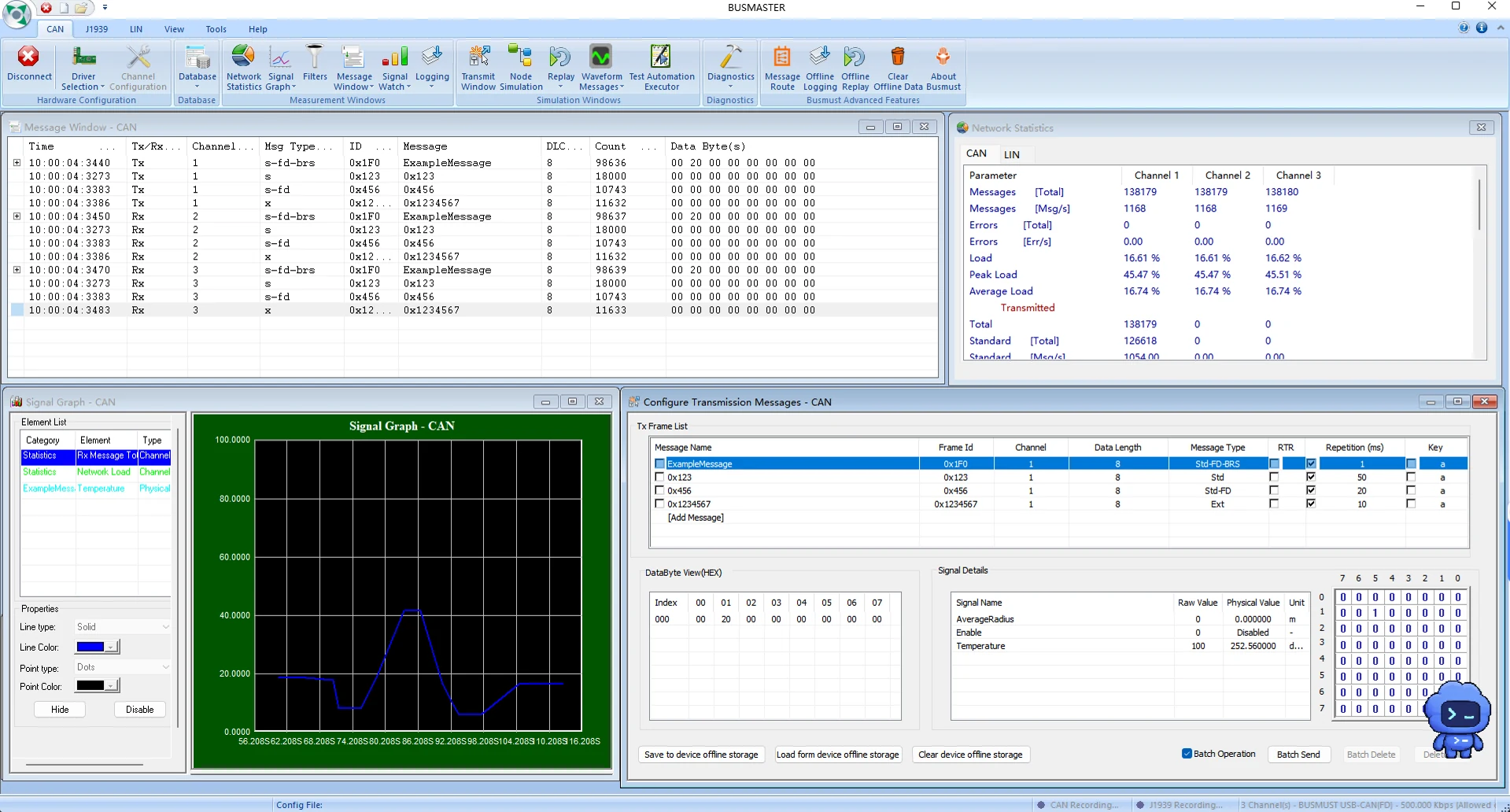The height and width of the screenshot is (812, 1510).
Task: Open the quick access toolbar customize arrow
Action: (x=105, y=7)
